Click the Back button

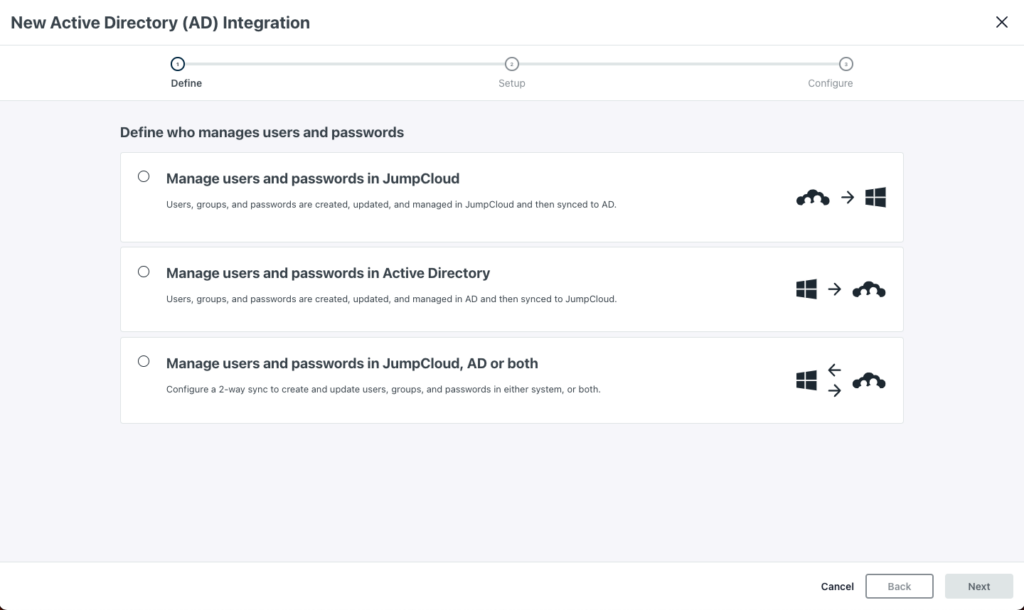tap(899, 587)
